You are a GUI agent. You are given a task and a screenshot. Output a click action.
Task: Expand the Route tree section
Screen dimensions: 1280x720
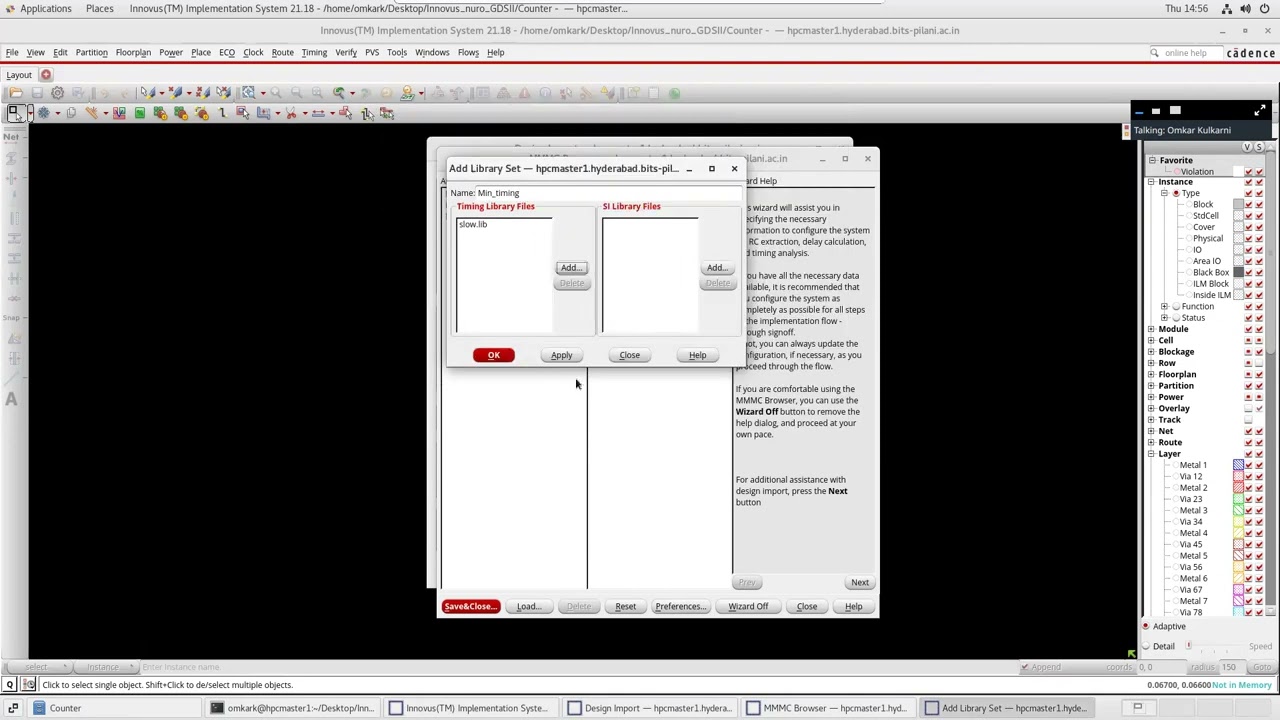coord(1151,442)
